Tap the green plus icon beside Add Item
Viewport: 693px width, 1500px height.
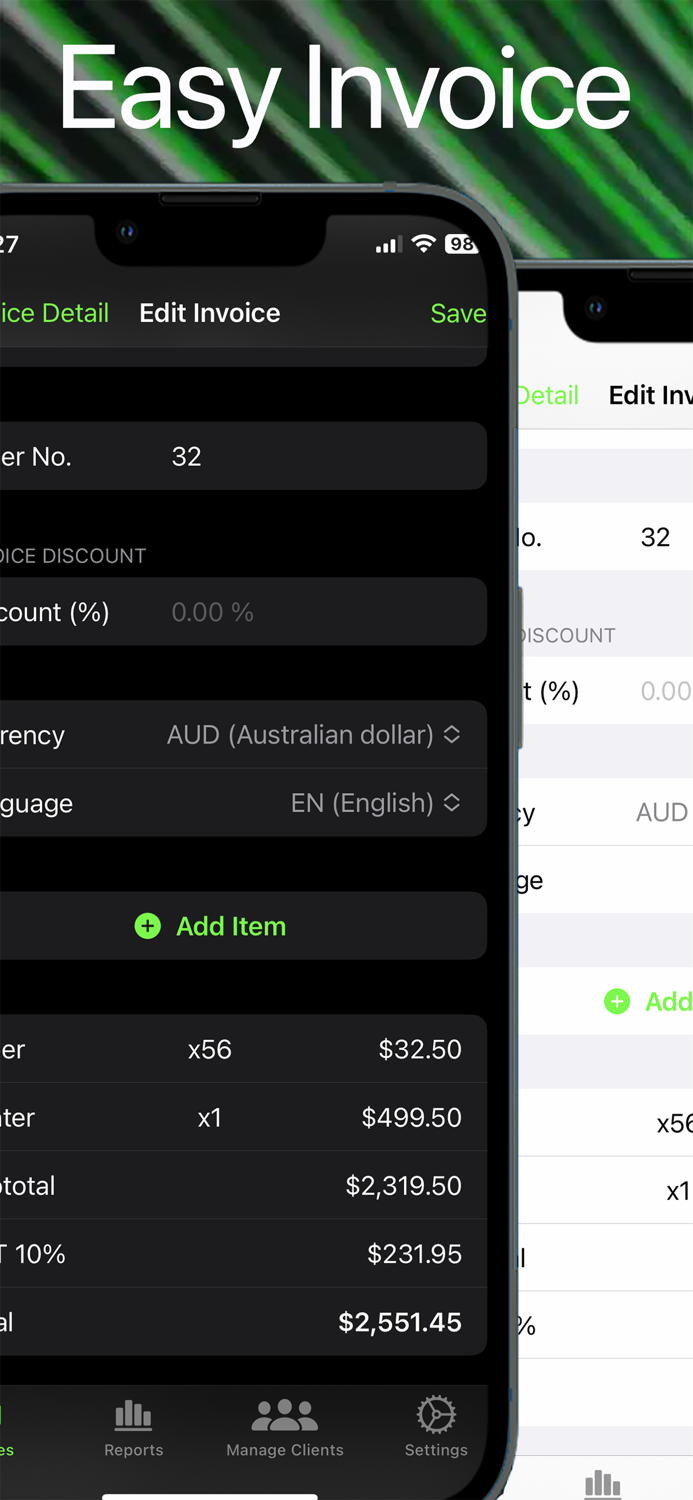(x=148, y=926)
